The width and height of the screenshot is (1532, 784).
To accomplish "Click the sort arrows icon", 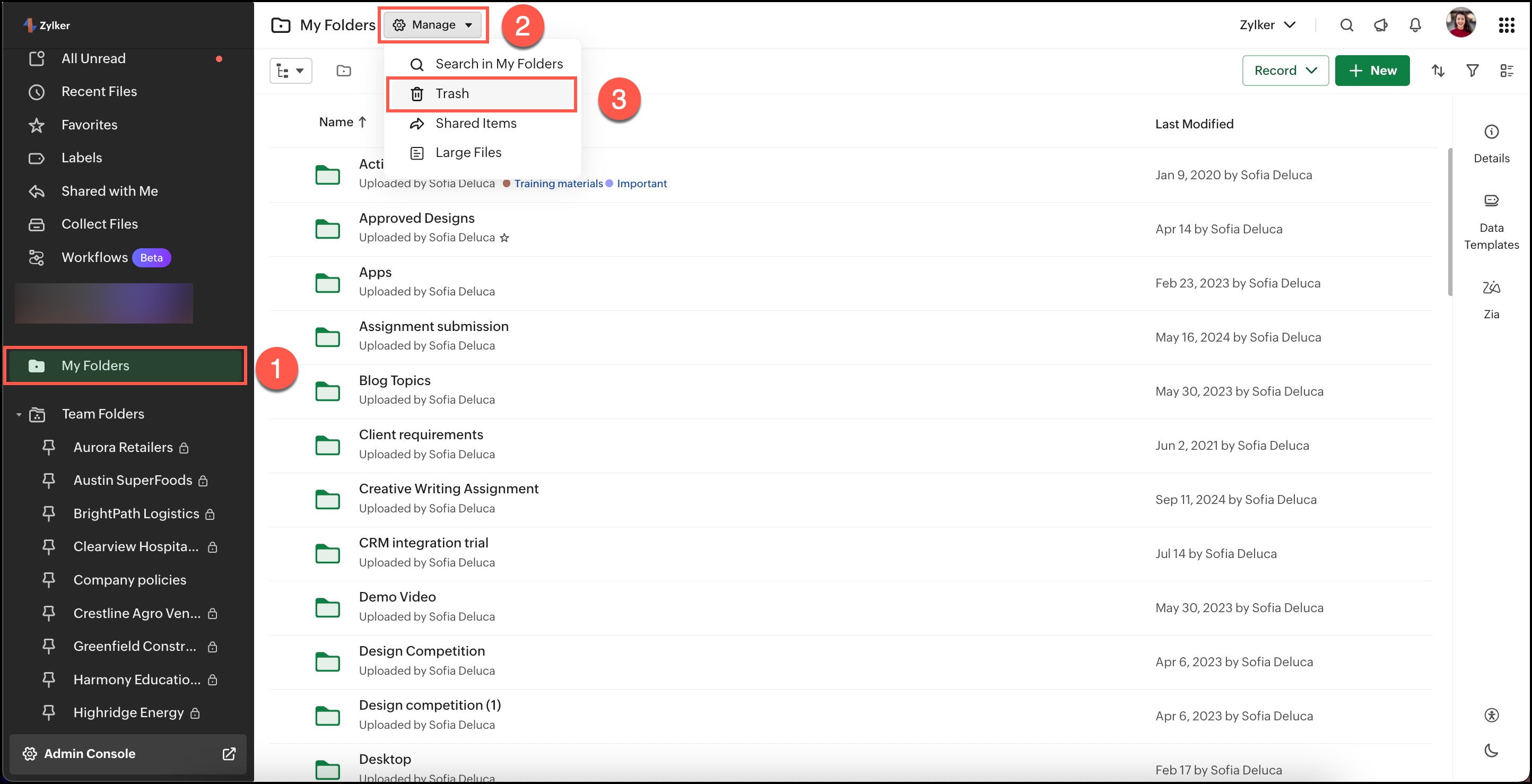I will pos(1438,71).
